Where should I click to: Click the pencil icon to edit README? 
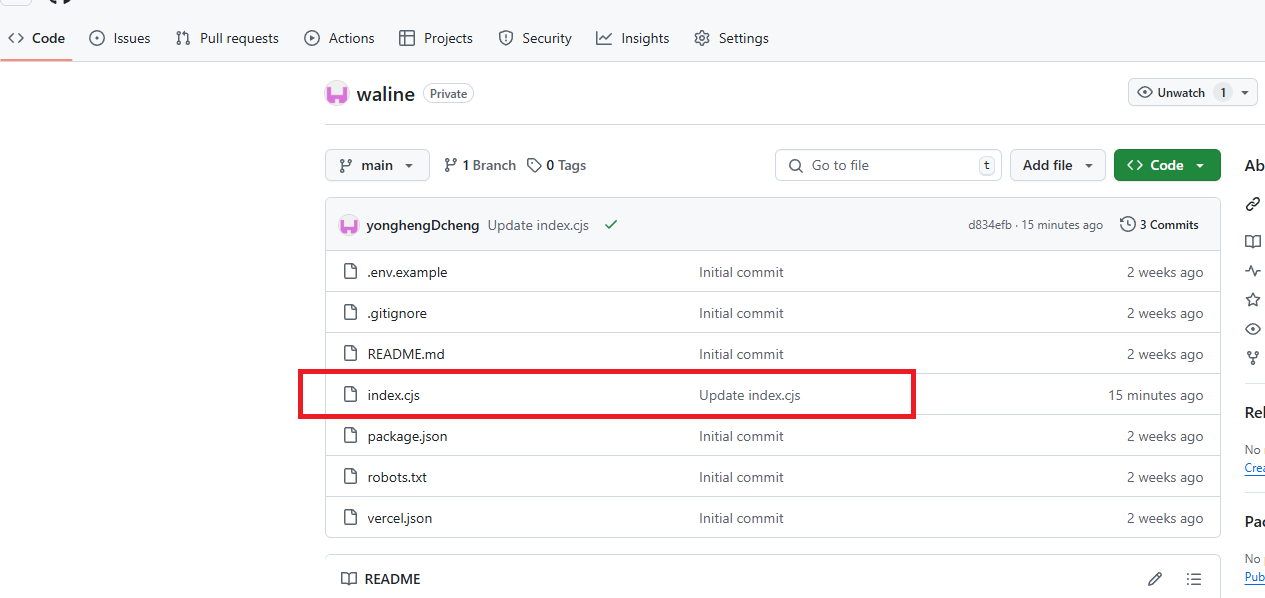coord(1155,579)
